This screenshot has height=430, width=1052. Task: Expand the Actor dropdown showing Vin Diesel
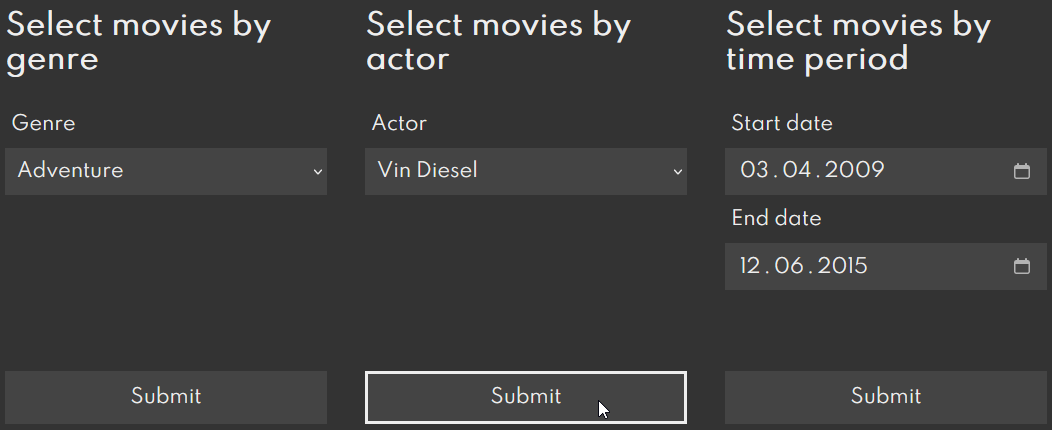coord(525,171)
